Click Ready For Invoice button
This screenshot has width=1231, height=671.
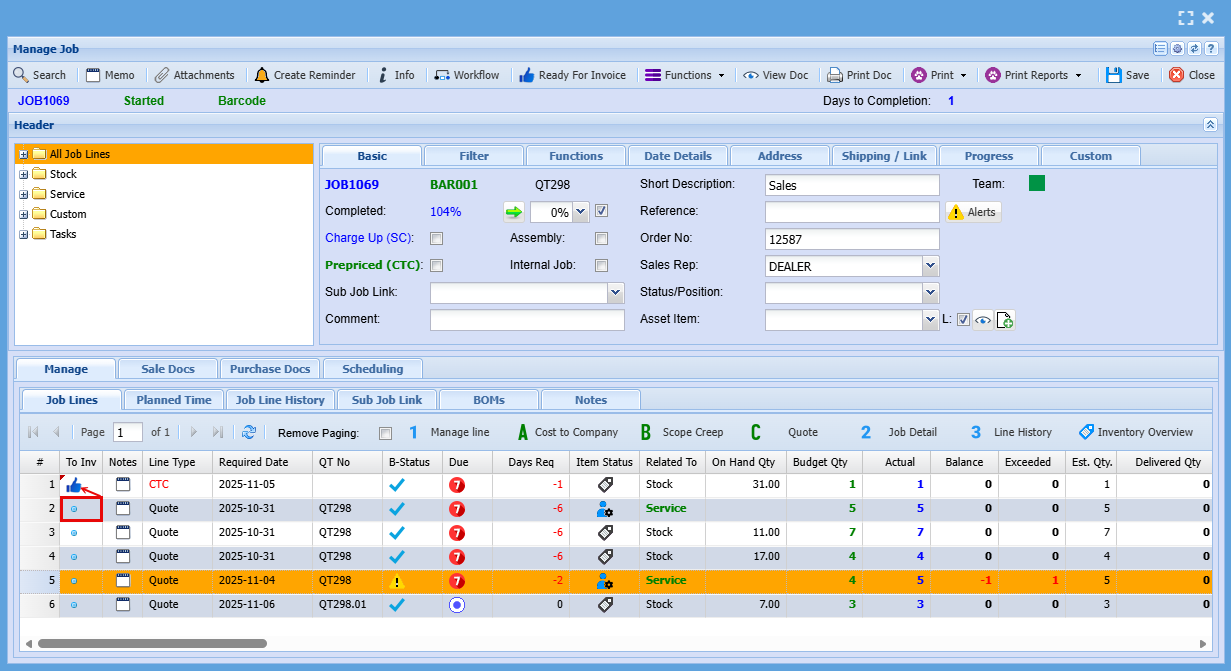click(x=572, y=75)
